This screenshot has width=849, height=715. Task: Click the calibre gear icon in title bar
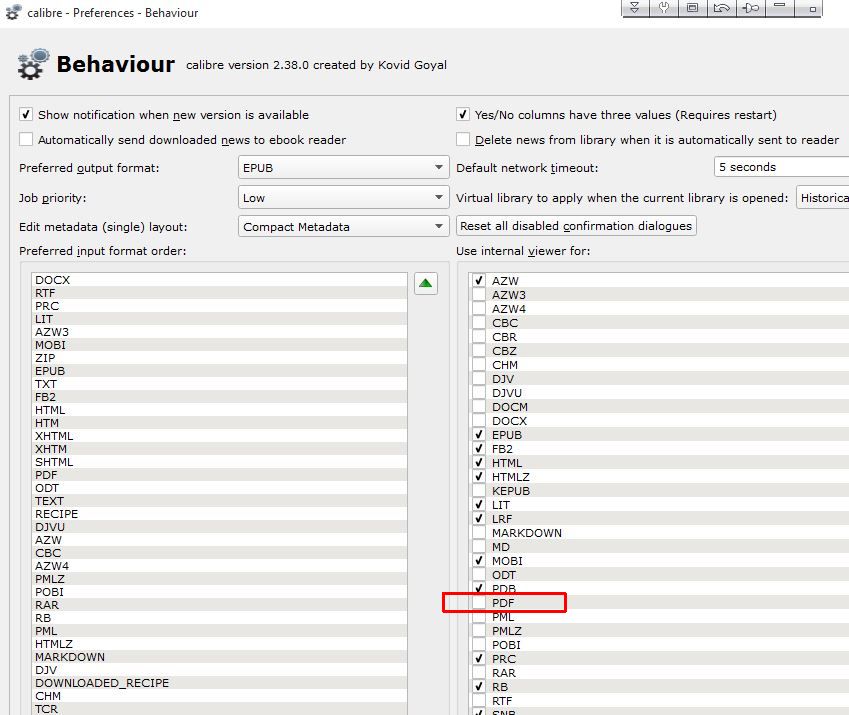14,12
